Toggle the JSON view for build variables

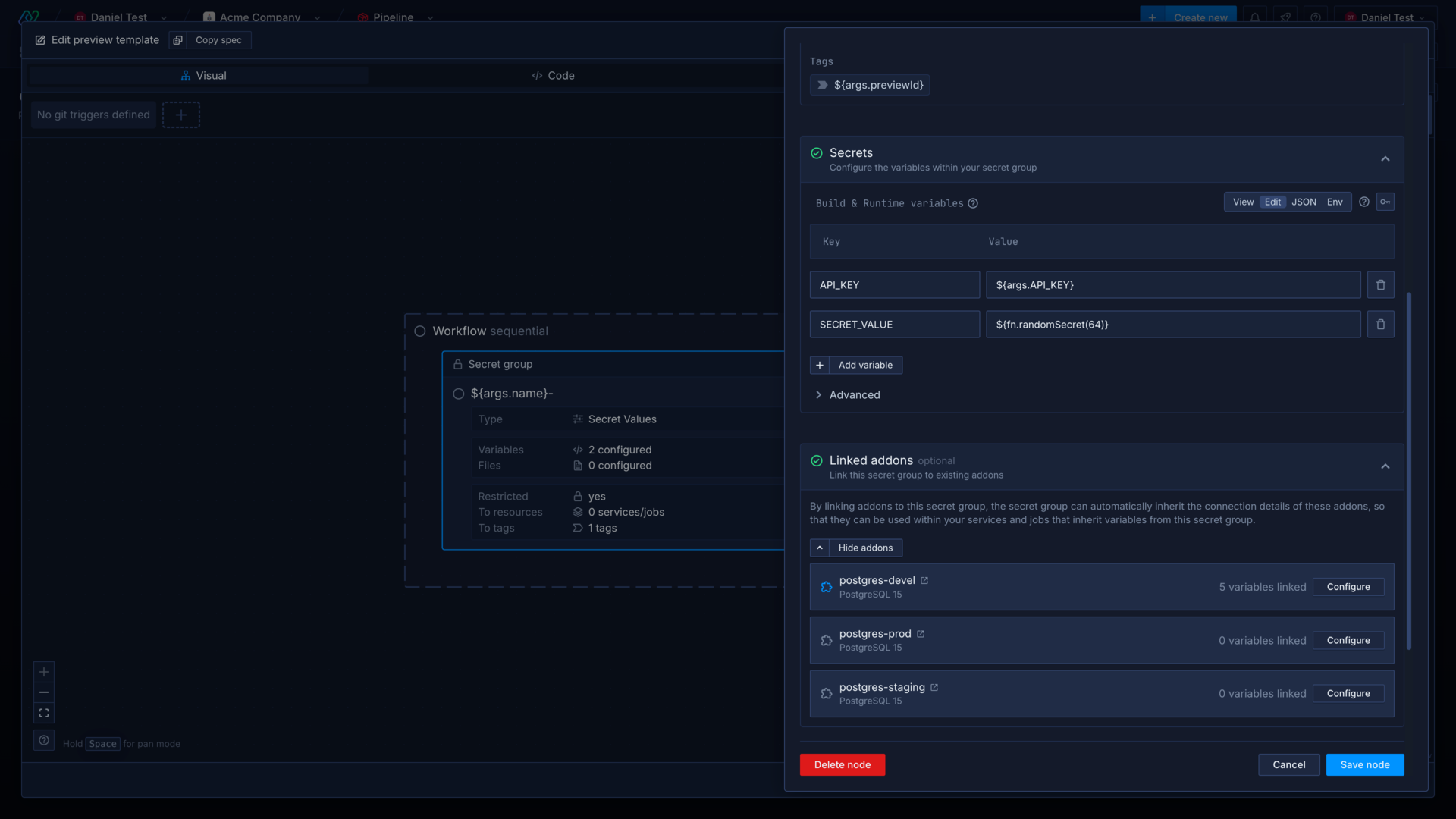click(x=1304, y=201)
